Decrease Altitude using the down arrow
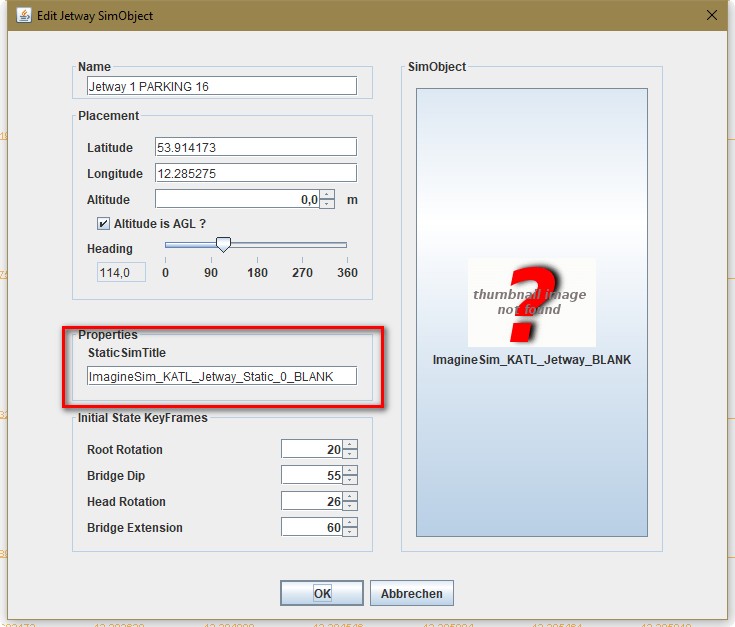 (327, 204)
